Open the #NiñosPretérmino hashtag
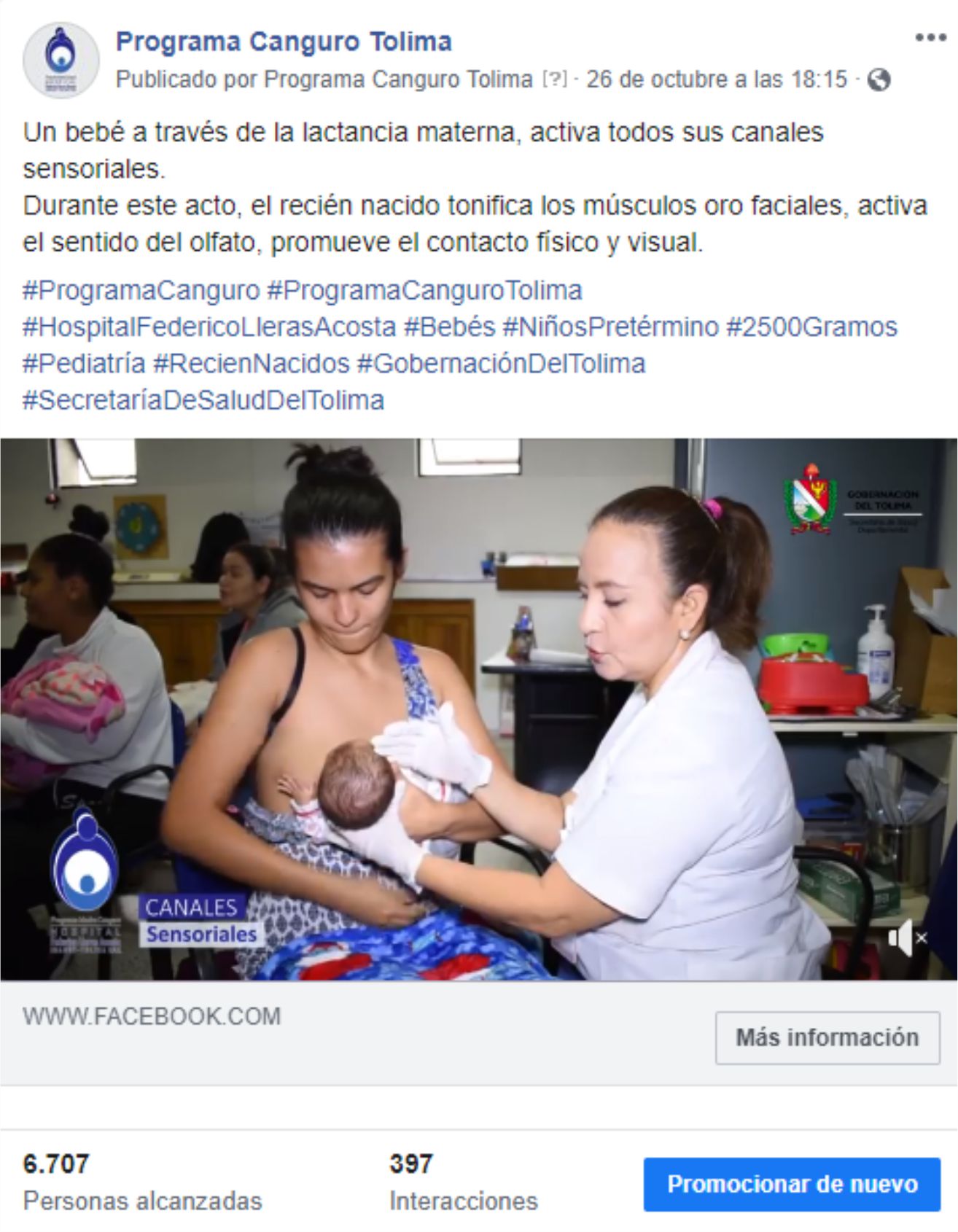The image size is (958, 1232). [610, 327]
